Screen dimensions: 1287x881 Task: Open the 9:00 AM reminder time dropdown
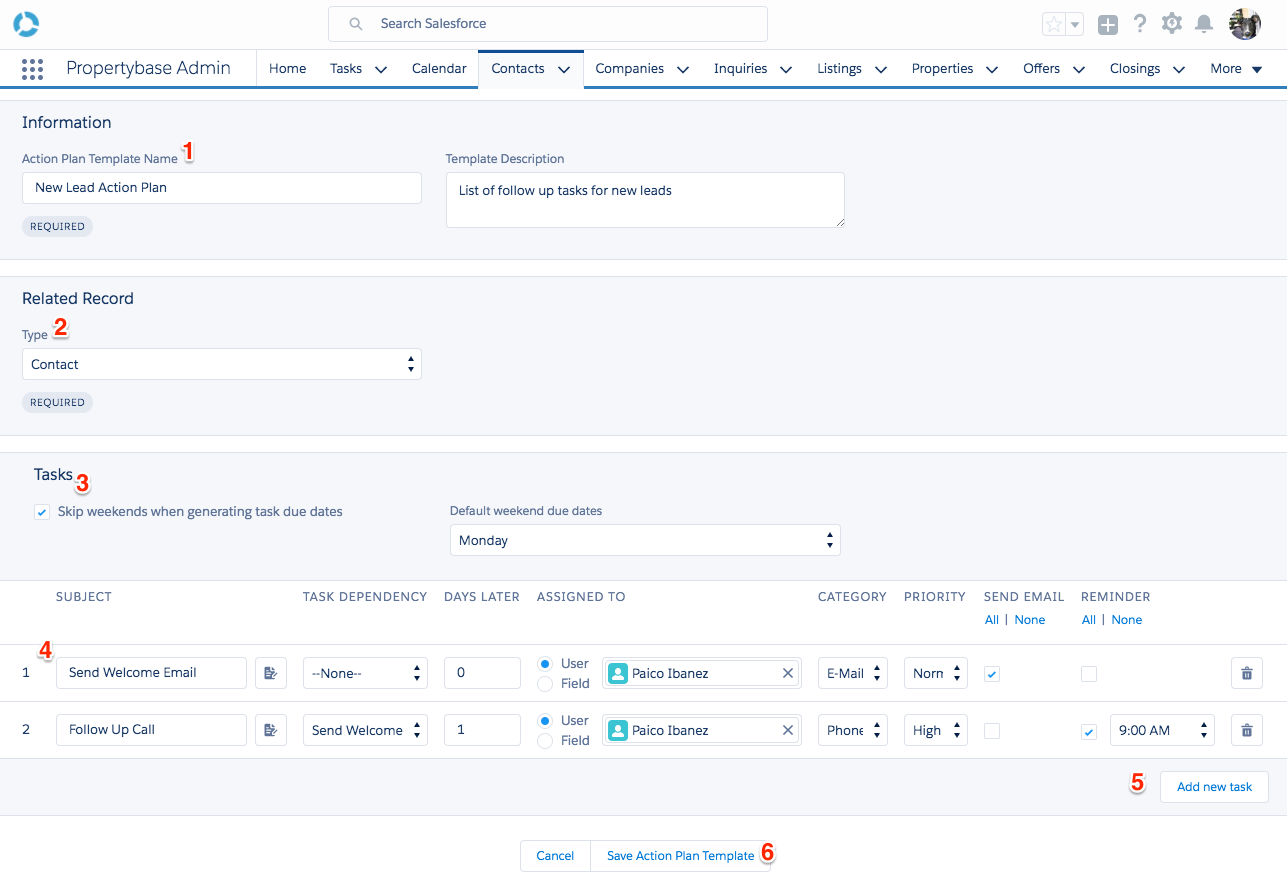(x=1162, y=730)
